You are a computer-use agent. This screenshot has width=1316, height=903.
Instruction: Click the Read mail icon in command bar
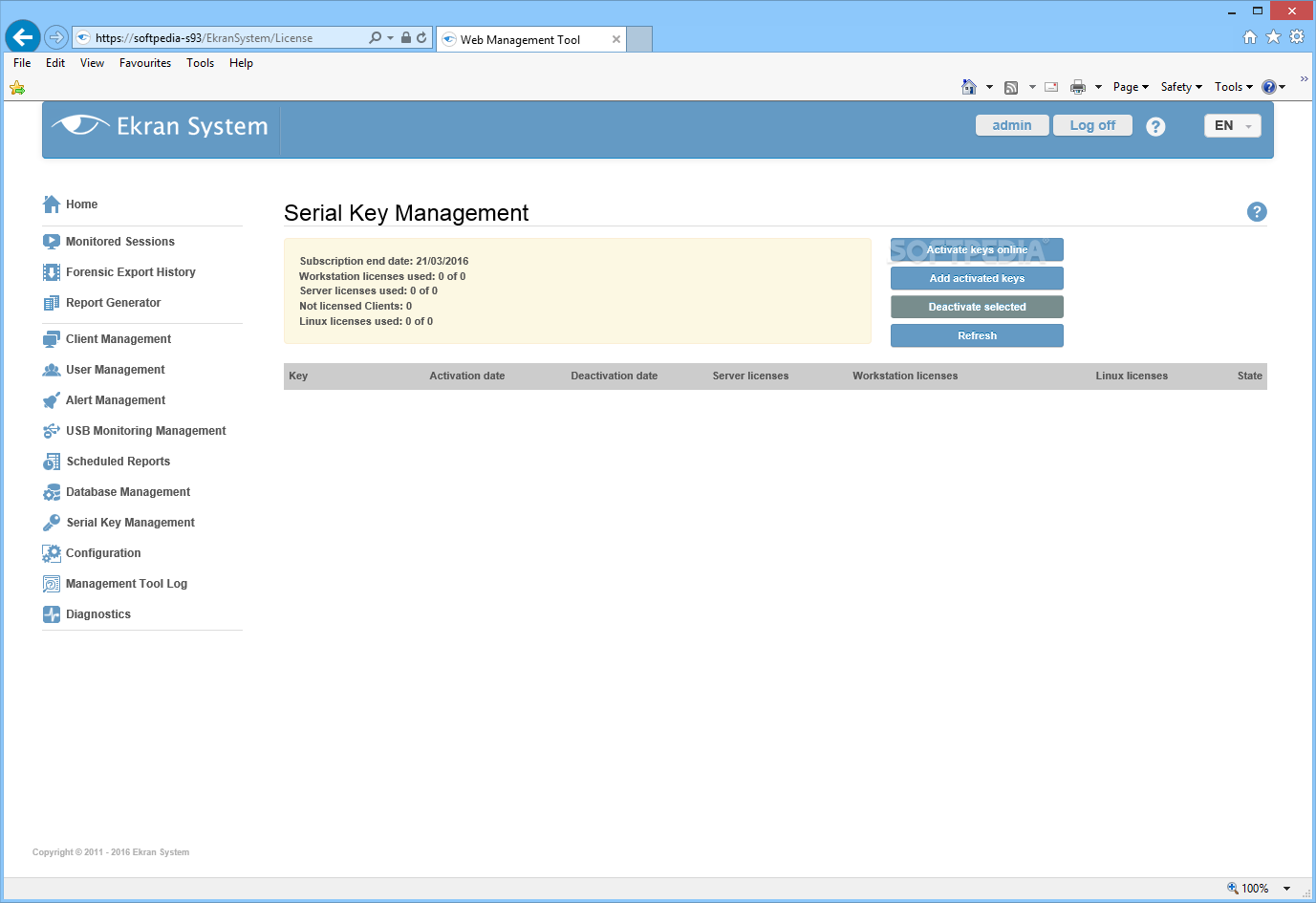click(x=1051, y=87)
